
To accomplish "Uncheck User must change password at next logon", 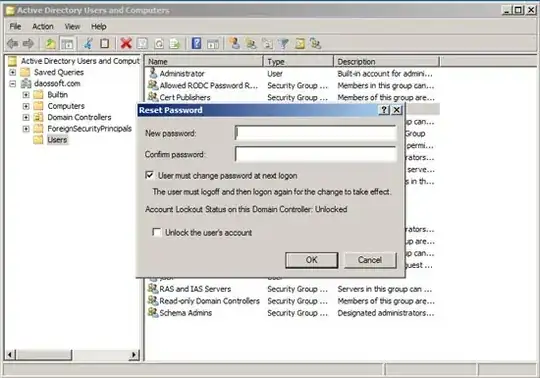I will click(x=149, y=175).
